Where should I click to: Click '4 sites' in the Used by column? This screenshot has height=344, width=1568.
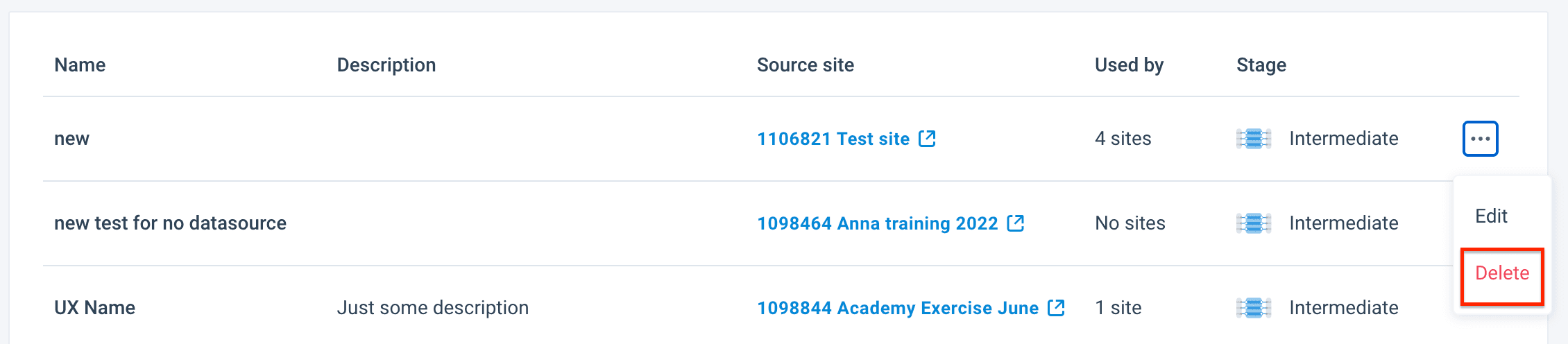click(1123, 139)
